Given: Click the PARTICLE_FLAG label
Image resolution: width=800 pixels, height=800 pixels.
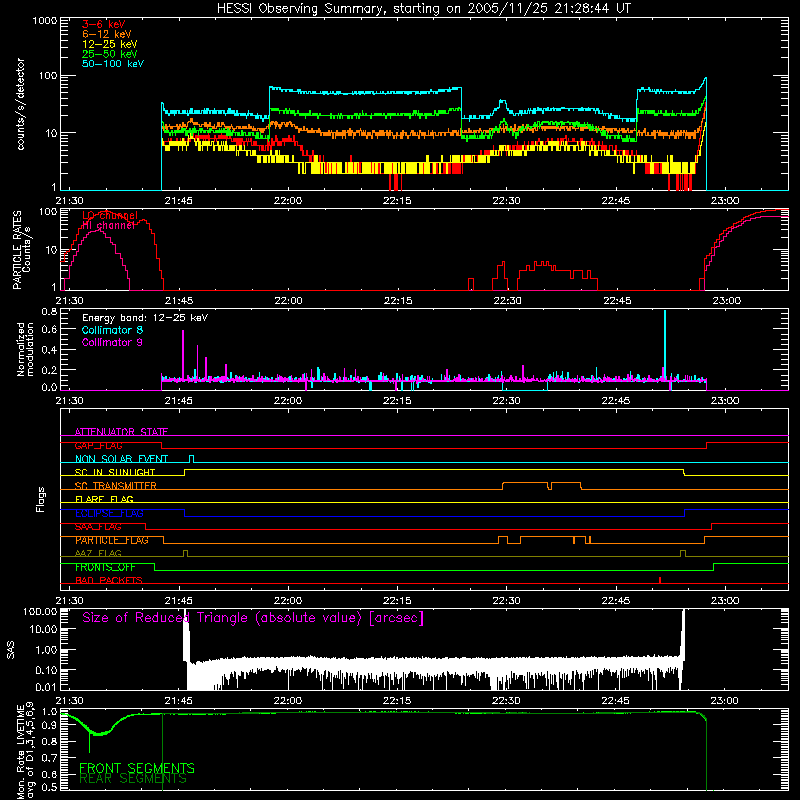Looking at the screenshot, I should click(112, 540).
